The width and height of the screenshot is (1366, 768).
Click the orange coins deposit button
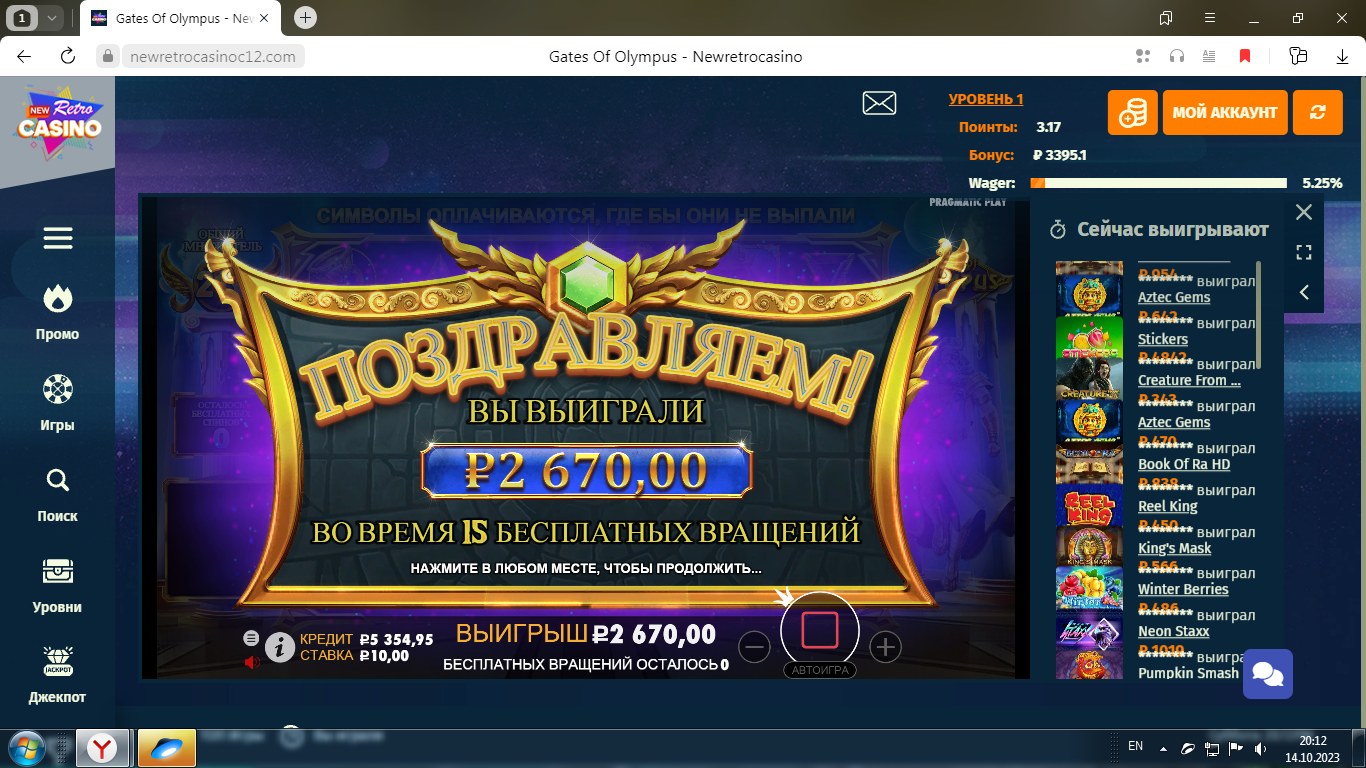[x=1132, y=112]
